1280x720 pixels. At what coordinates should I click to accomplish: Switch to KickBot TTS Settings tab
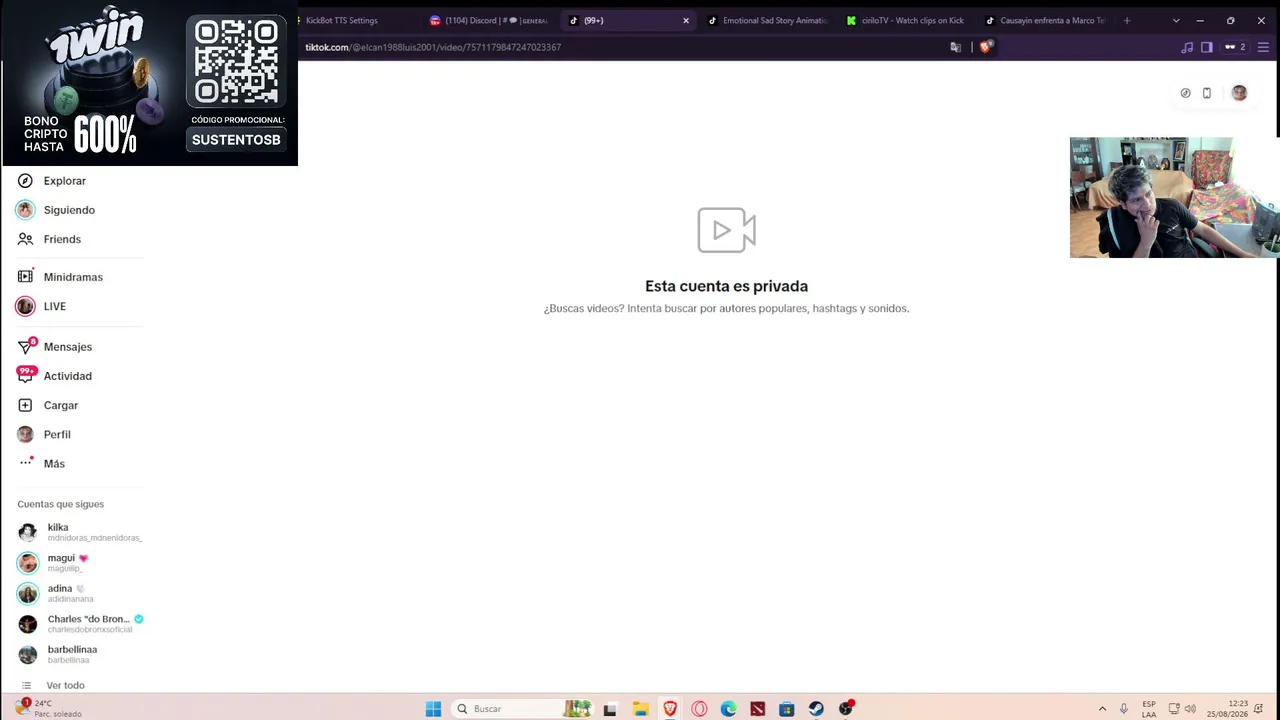(x=359, y=20)
